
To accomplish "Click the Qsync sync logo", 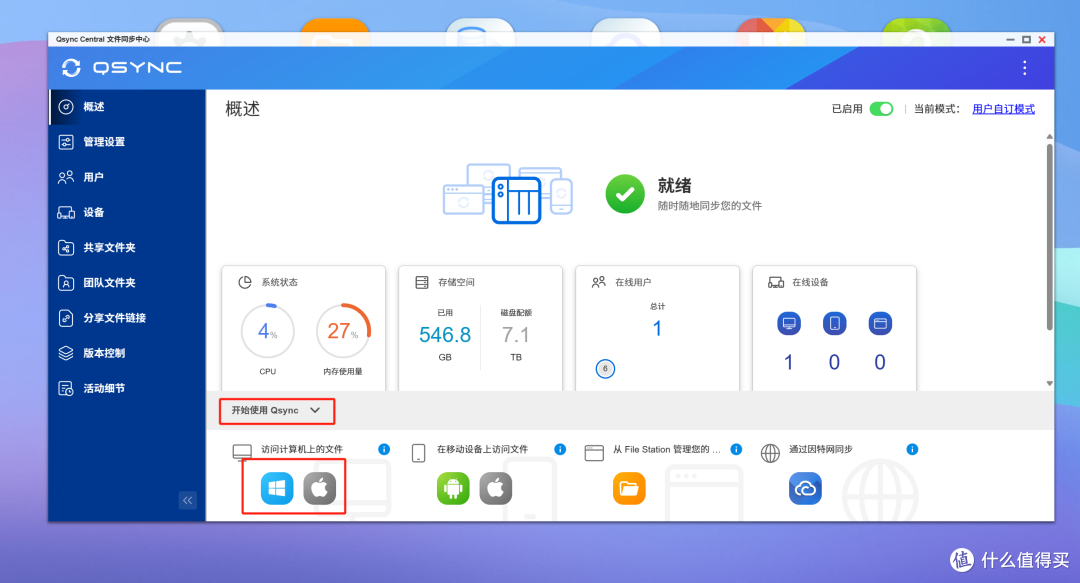I will tap(71, 68).
